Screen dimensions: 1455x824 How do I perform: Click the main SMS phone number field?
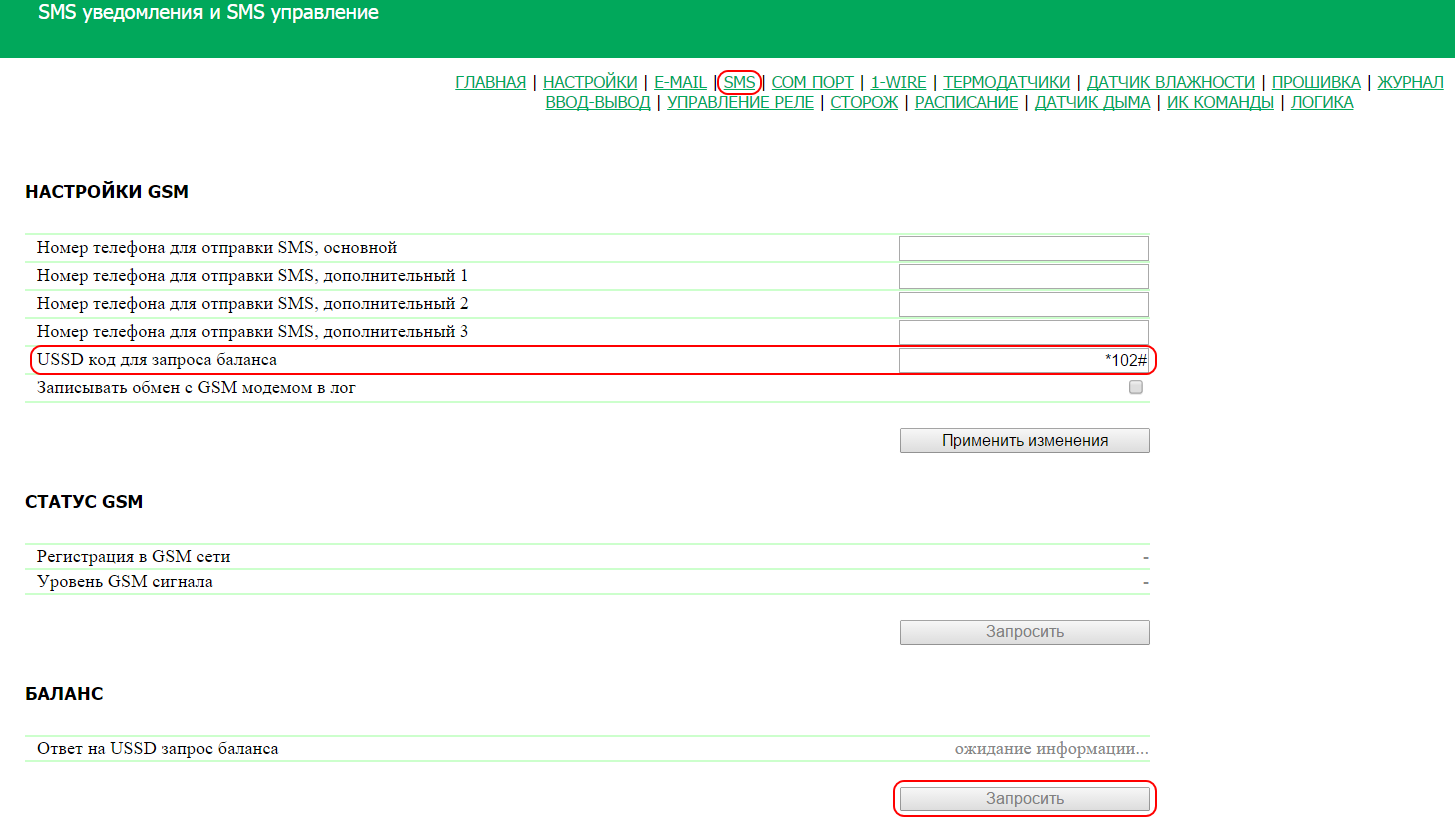point(1023,248)
